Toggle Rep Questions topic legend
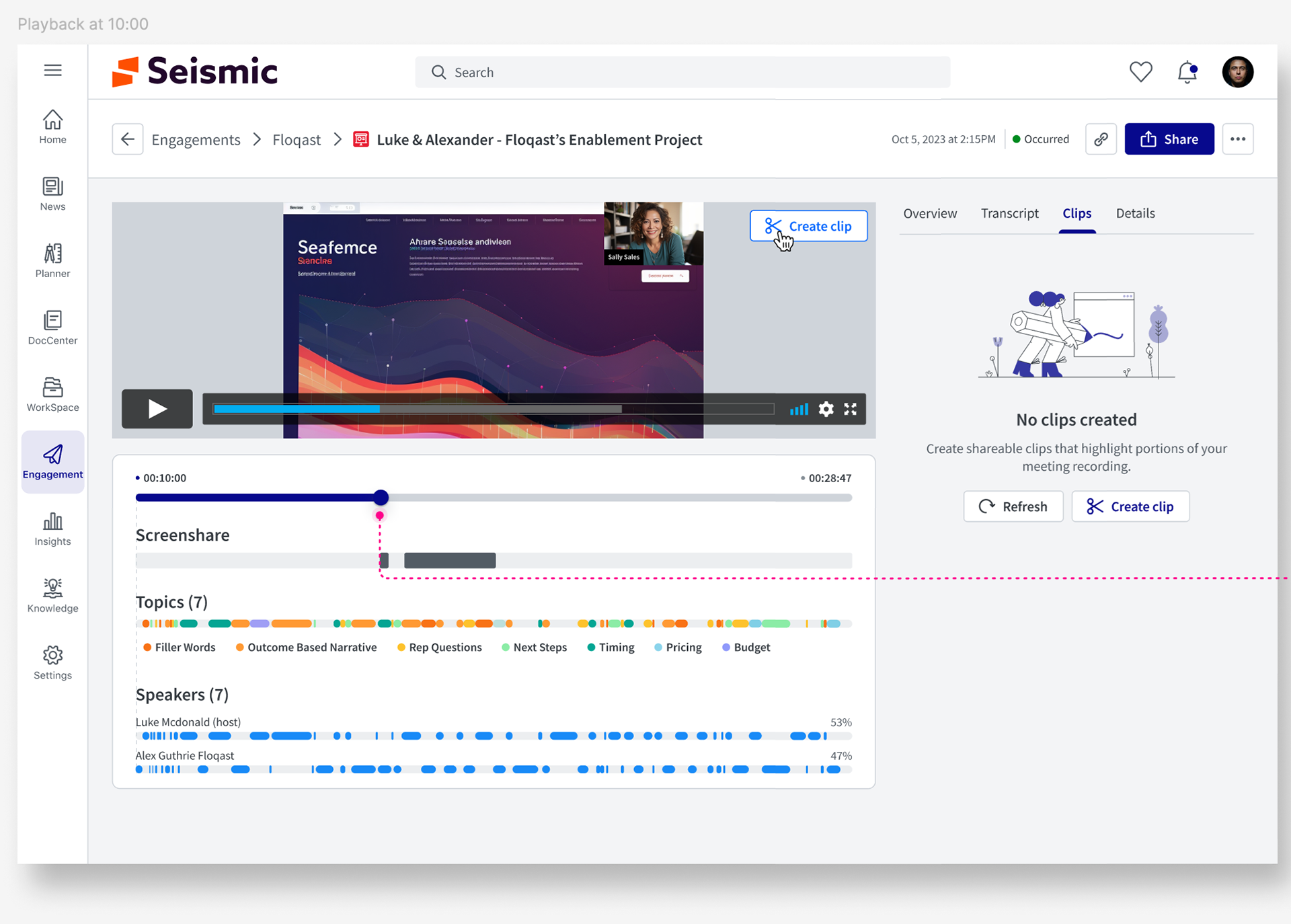Screen dimensions: 1291x924 click(440, 647)
